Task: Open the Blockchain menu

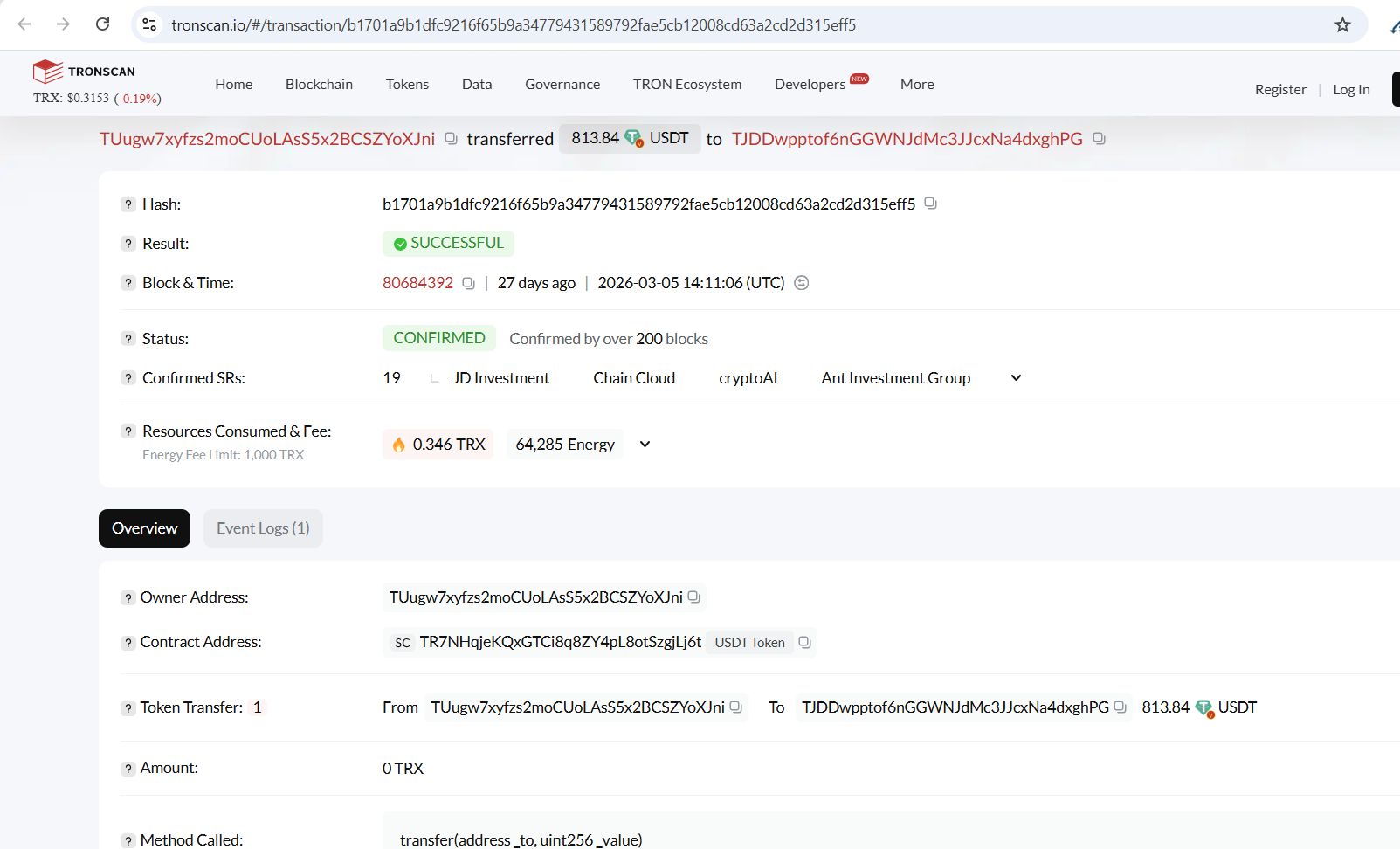Action: click(x=319, y=85)
